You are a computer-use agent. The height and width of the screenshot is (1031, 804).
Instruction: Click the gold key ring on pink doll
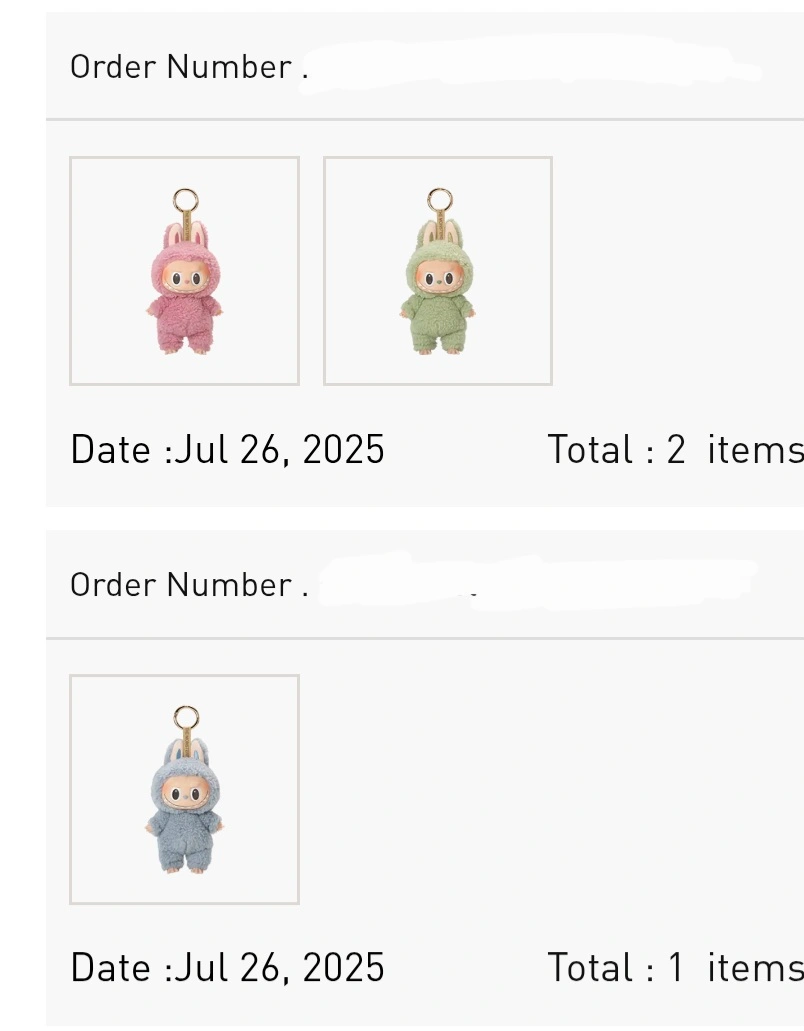pyautogui.click(x=185, y=200)
